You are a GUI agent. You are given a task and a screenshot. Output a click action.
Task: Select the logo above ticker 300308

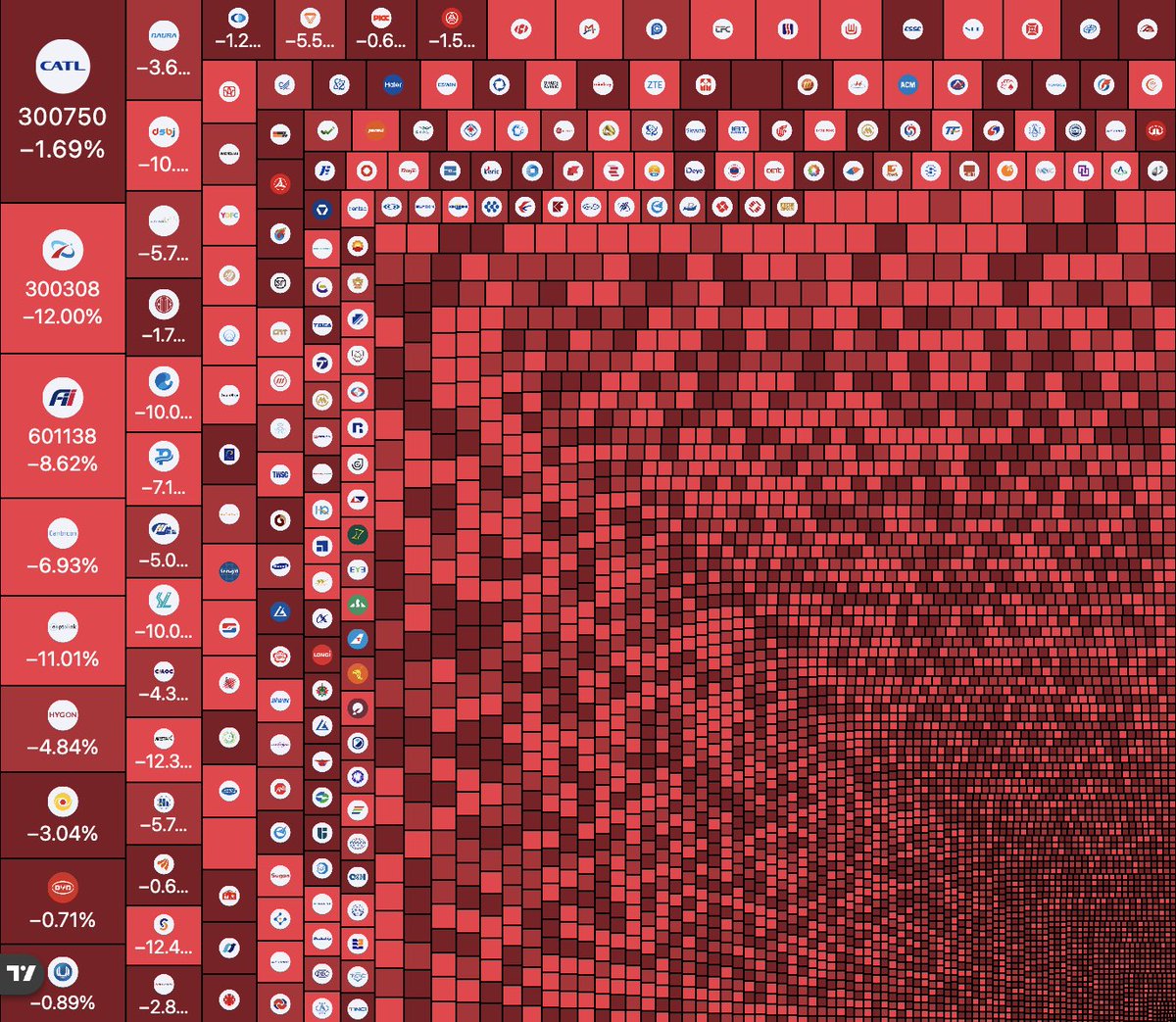point(63,250)
